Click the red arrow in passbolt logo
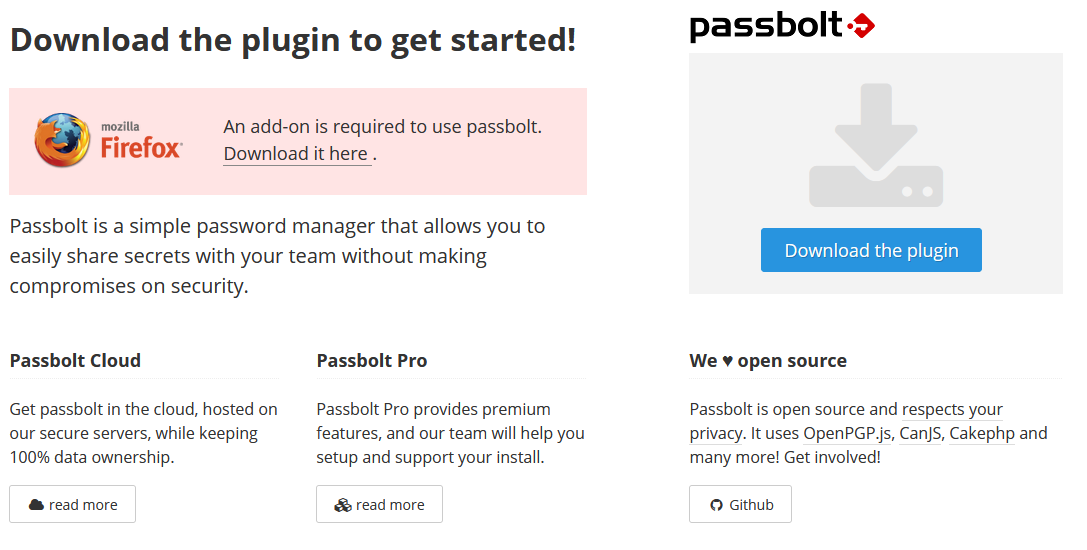The width and height of the screenshot is (1087, 550). (x=861, y=26)
